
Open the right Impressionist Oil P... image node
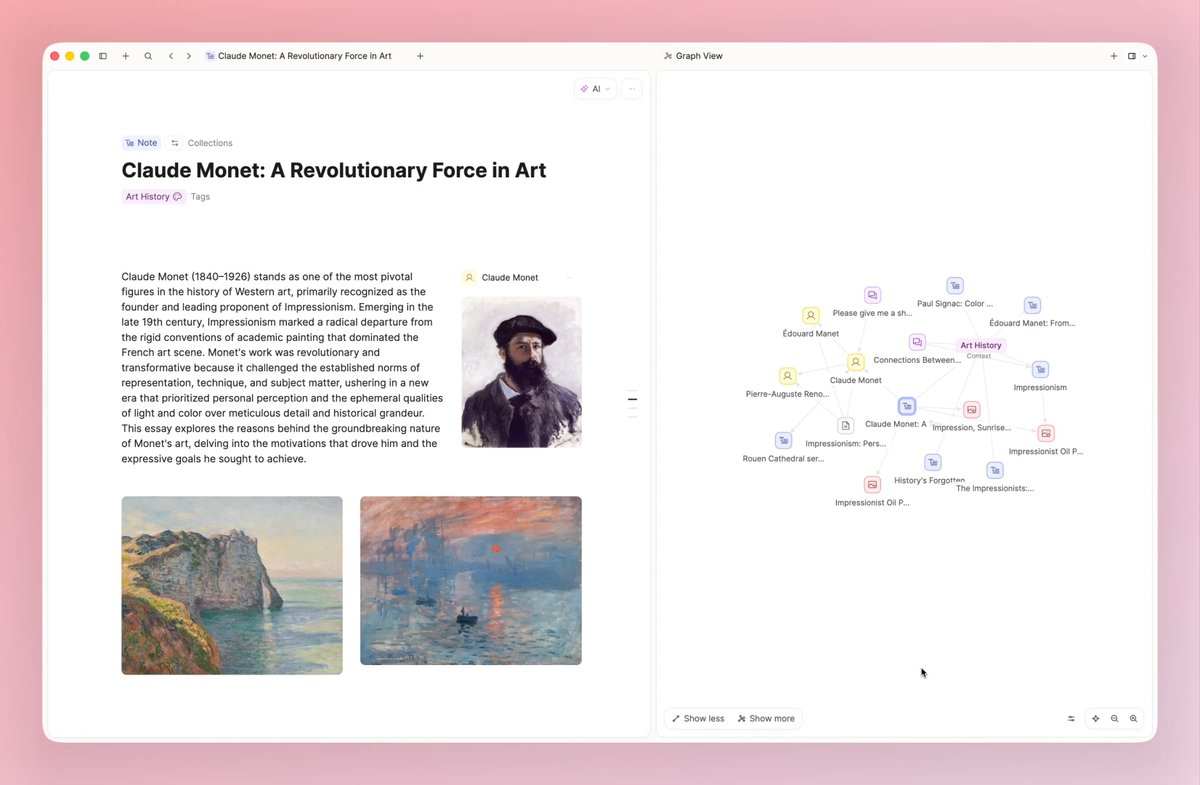(1046, 433)
